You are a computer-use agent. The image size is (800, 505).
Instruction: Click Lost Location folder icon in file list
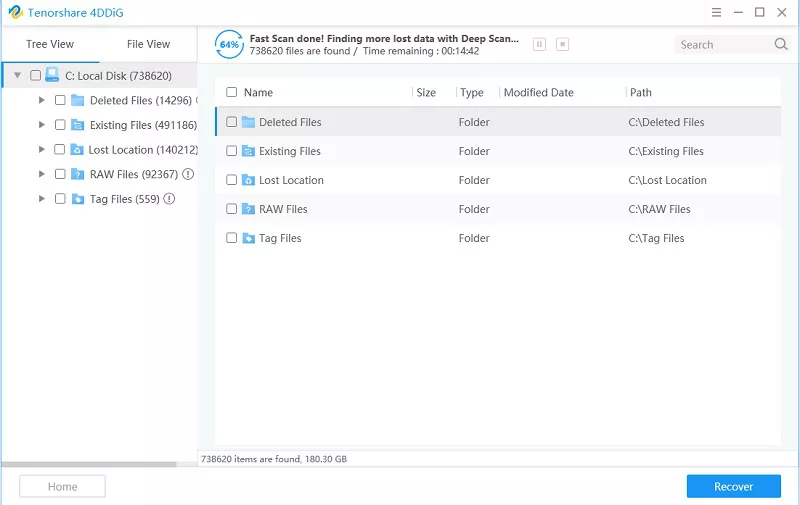tap(248, 180)
